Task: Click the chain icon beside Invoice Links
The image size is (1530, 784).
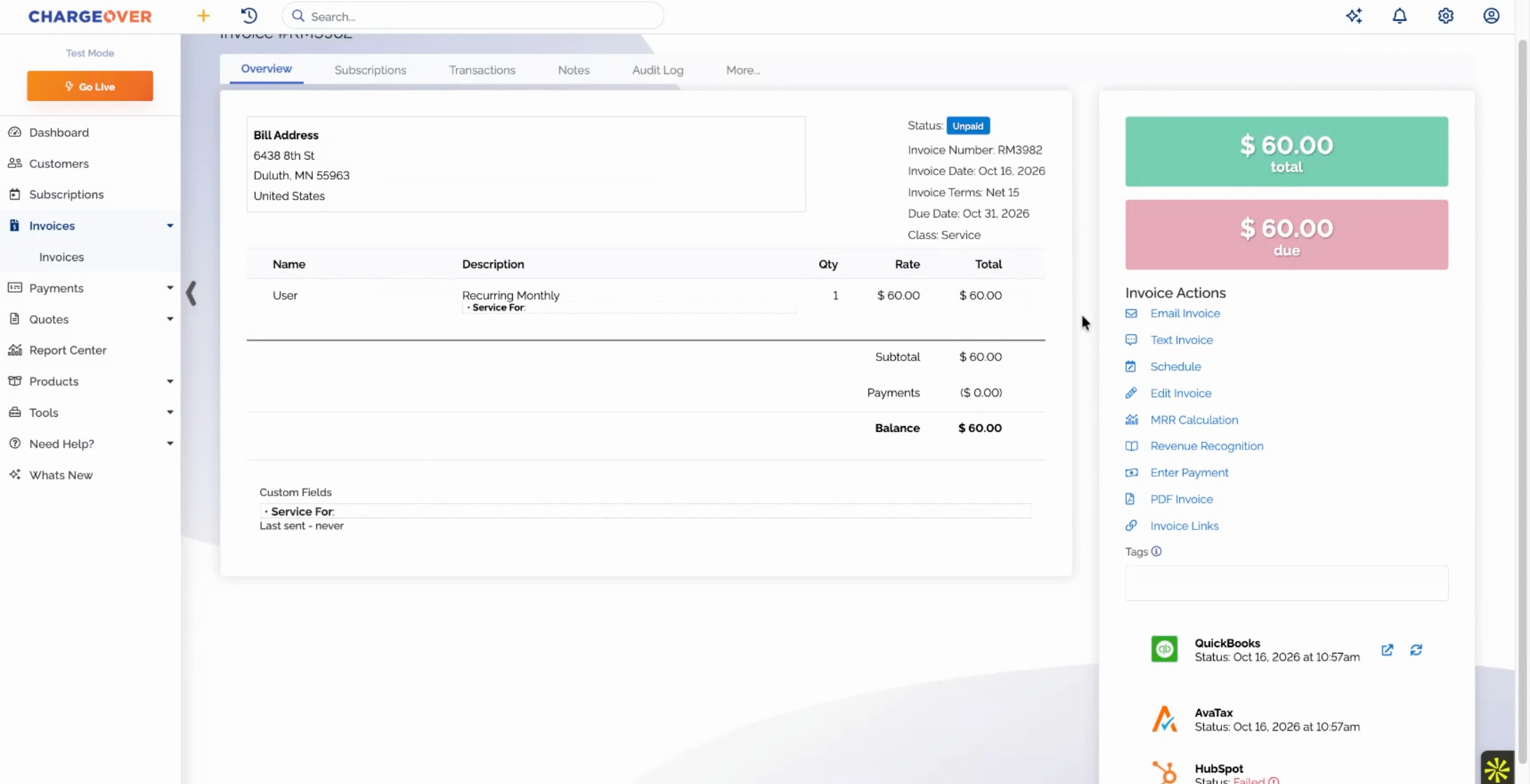Action: [x=1131, y=525]
